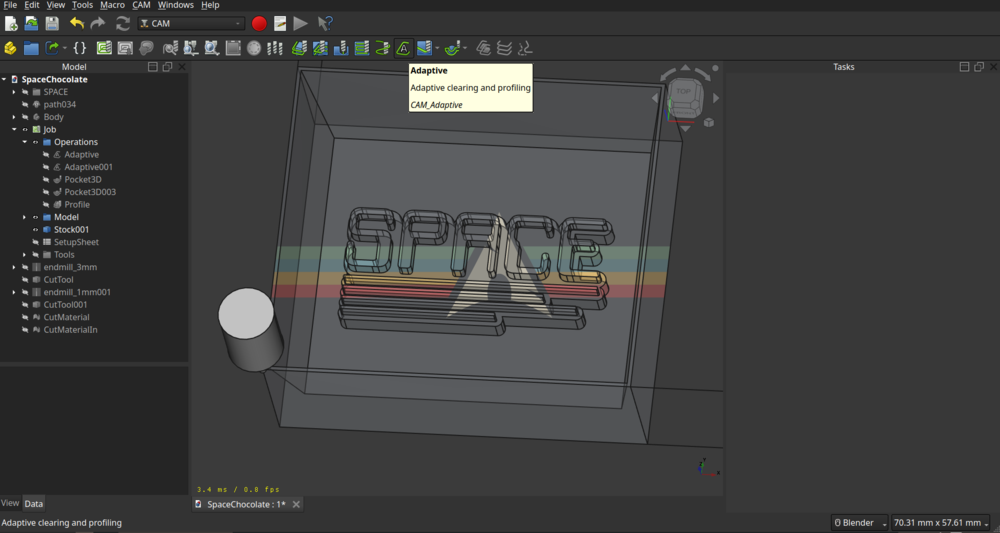
Task: Click the small cube icon below the navigation cube
Action: click(709, 122)
